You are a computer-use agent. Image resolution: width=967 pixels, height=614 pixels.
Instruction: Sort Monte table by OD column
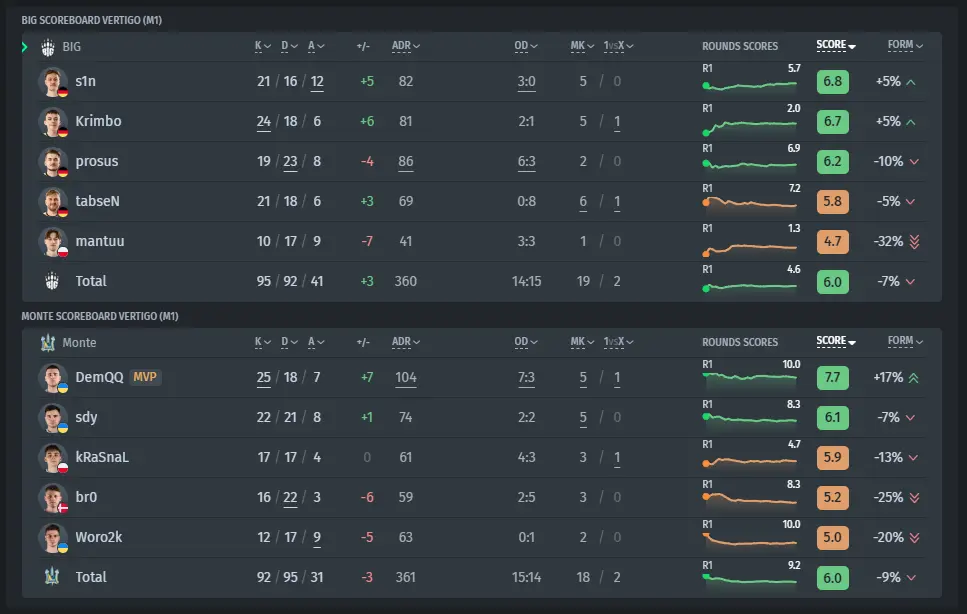tap(526, 342)
